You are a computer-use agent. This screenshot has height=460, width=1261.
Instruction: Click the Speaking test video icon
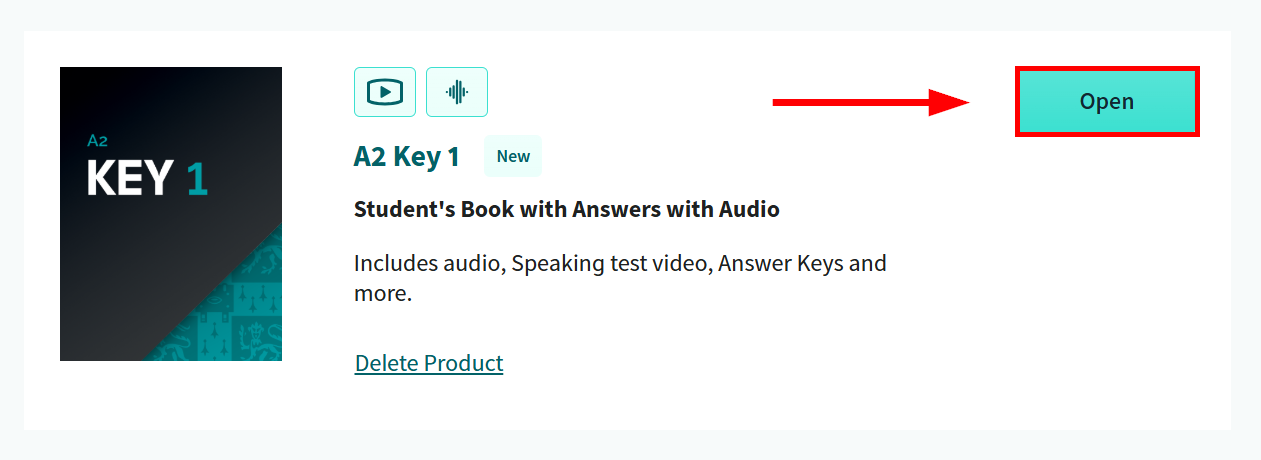[x=385, y=92]
